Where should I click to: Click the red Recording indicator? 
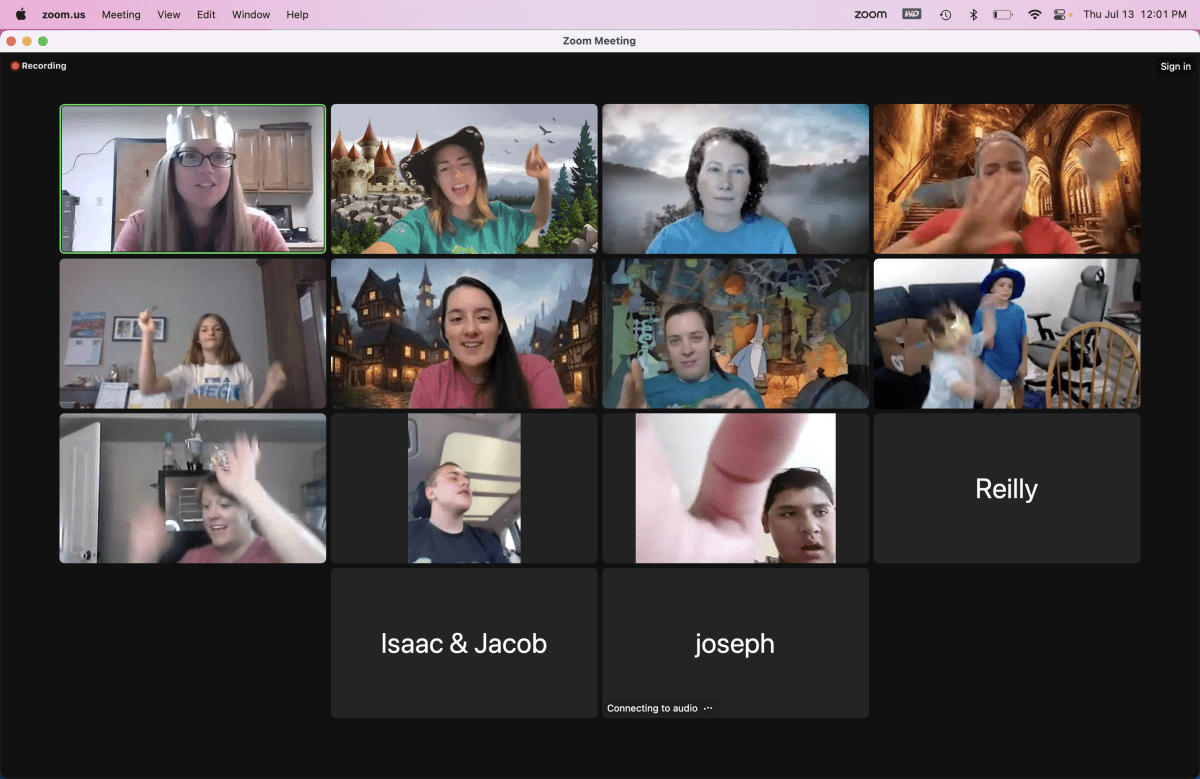[x=39, y=66]
